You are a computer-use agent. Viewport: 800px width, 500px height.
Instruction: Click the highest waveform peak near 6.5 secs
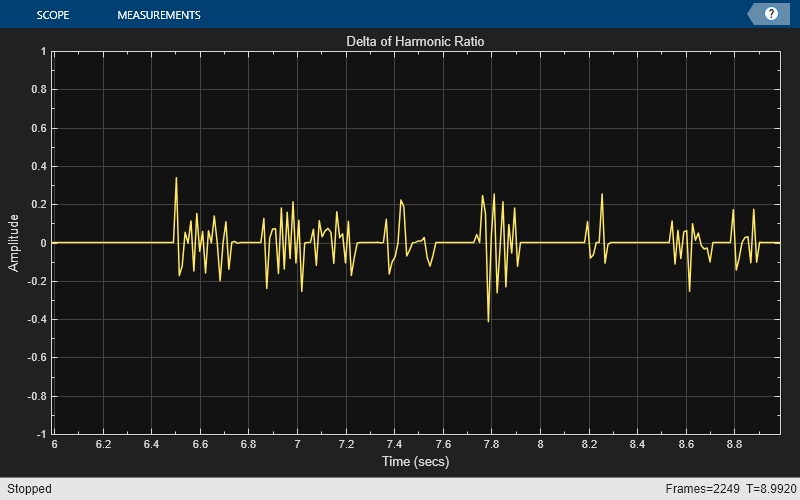pos(176,179)
